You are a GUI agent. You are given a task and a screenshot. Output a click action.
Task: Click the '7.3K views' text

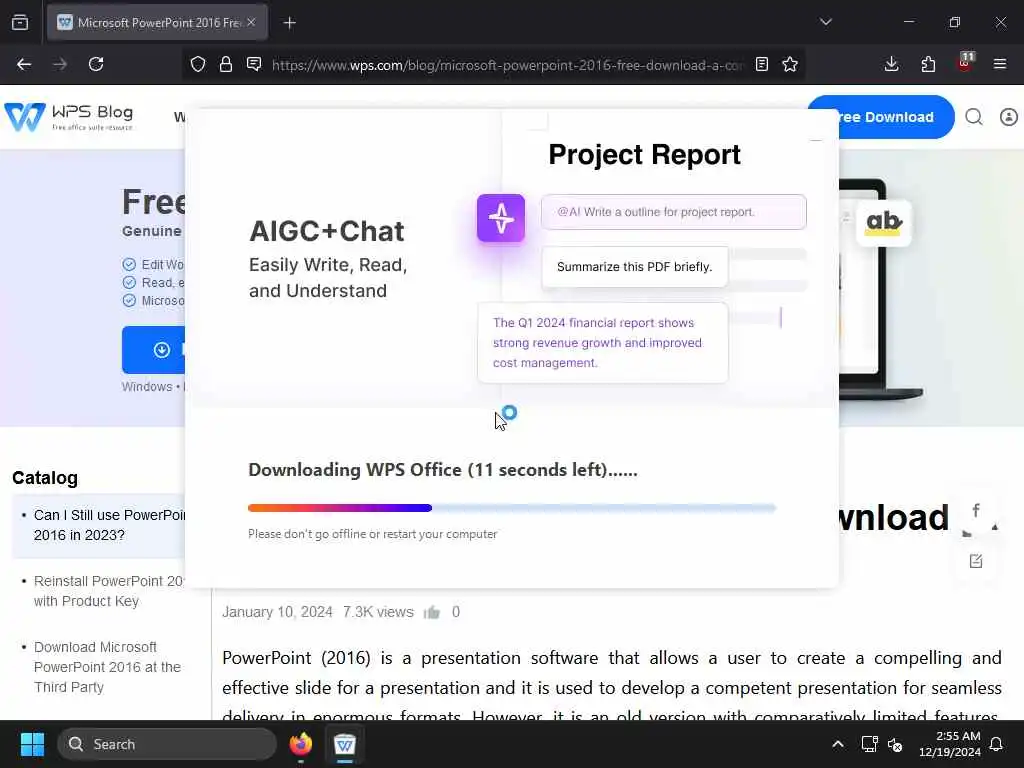(x=378, y=612)
